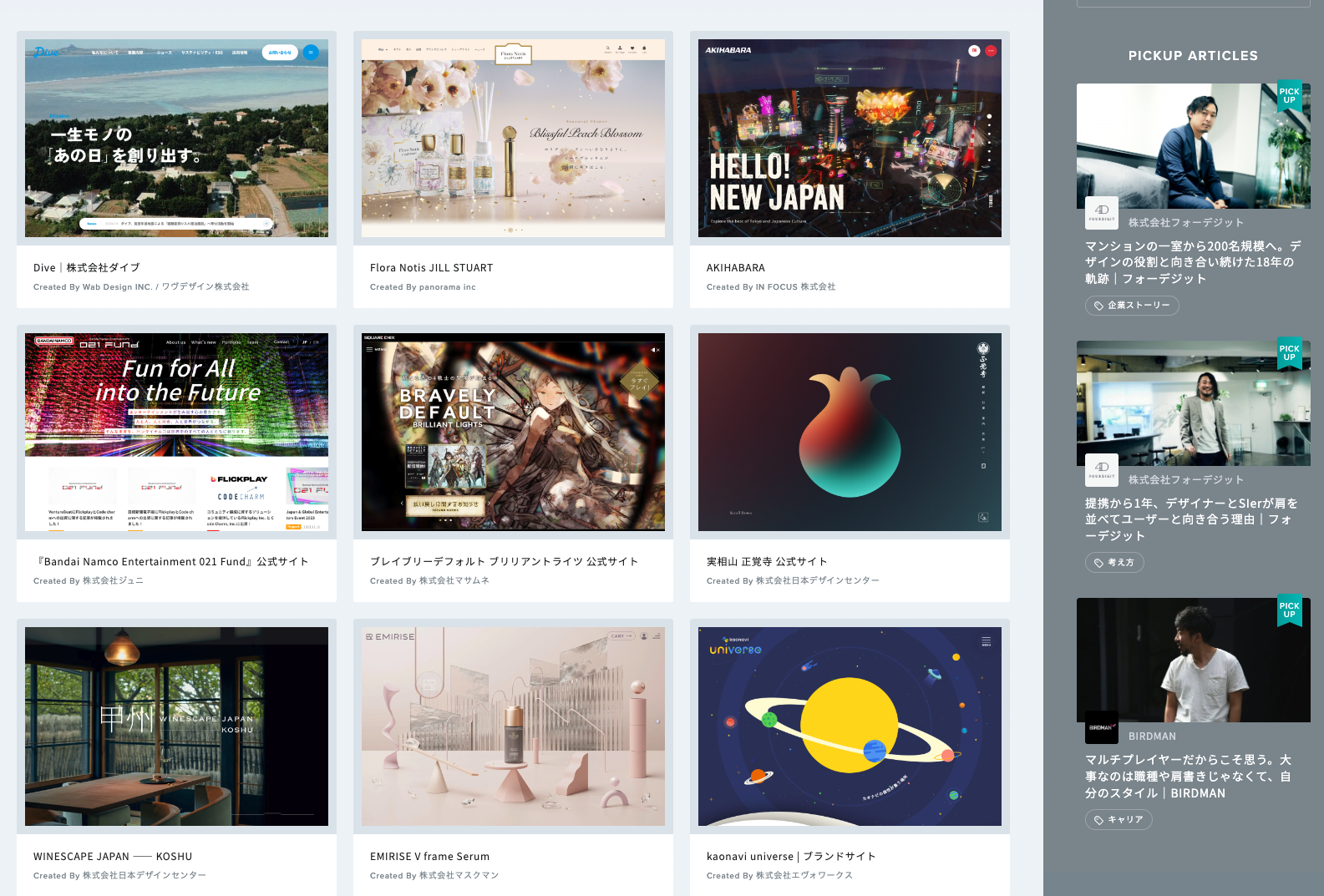The height and width of the screenshot is (896, 1324).
Task: Open the Bravely Default Brilliant Lights thumbnail
Action: click(x=513, y=433)
